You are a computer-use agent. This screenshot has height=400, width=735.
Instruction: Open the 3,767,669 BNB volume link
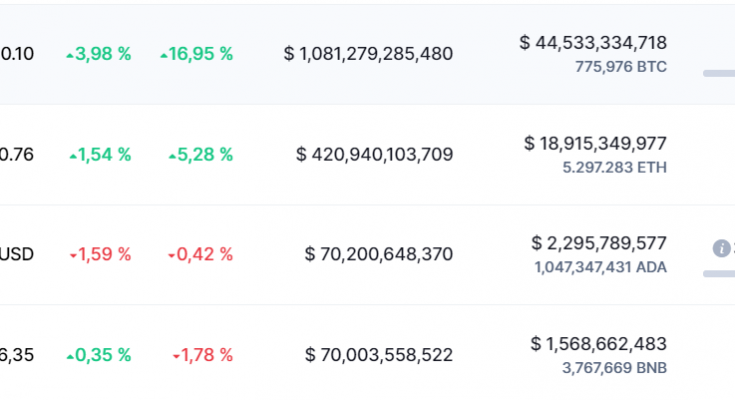click(614, 368)
